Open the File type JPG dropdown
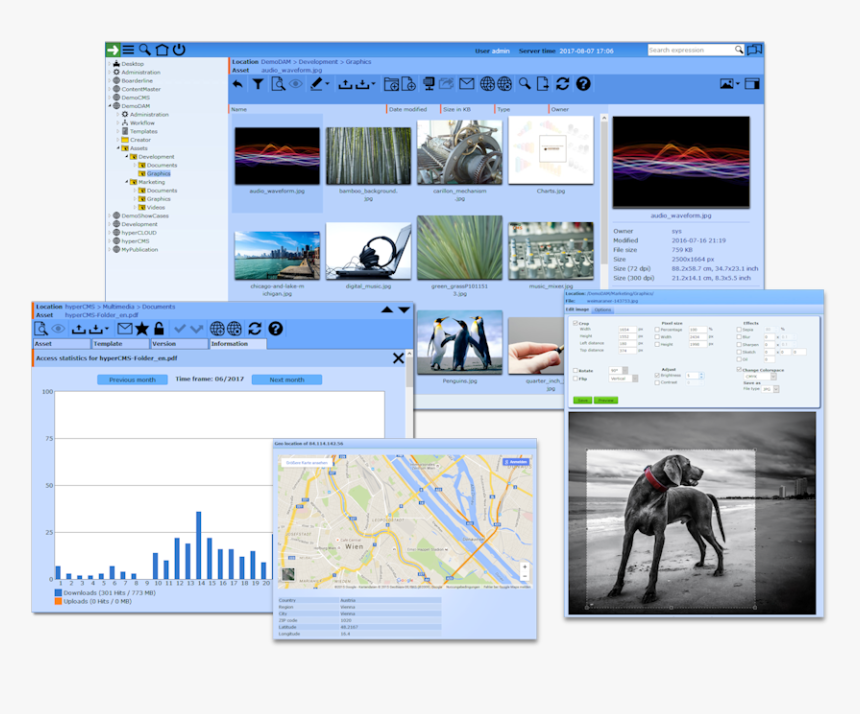Screen dimensions: 860x714 click(770, 389)
